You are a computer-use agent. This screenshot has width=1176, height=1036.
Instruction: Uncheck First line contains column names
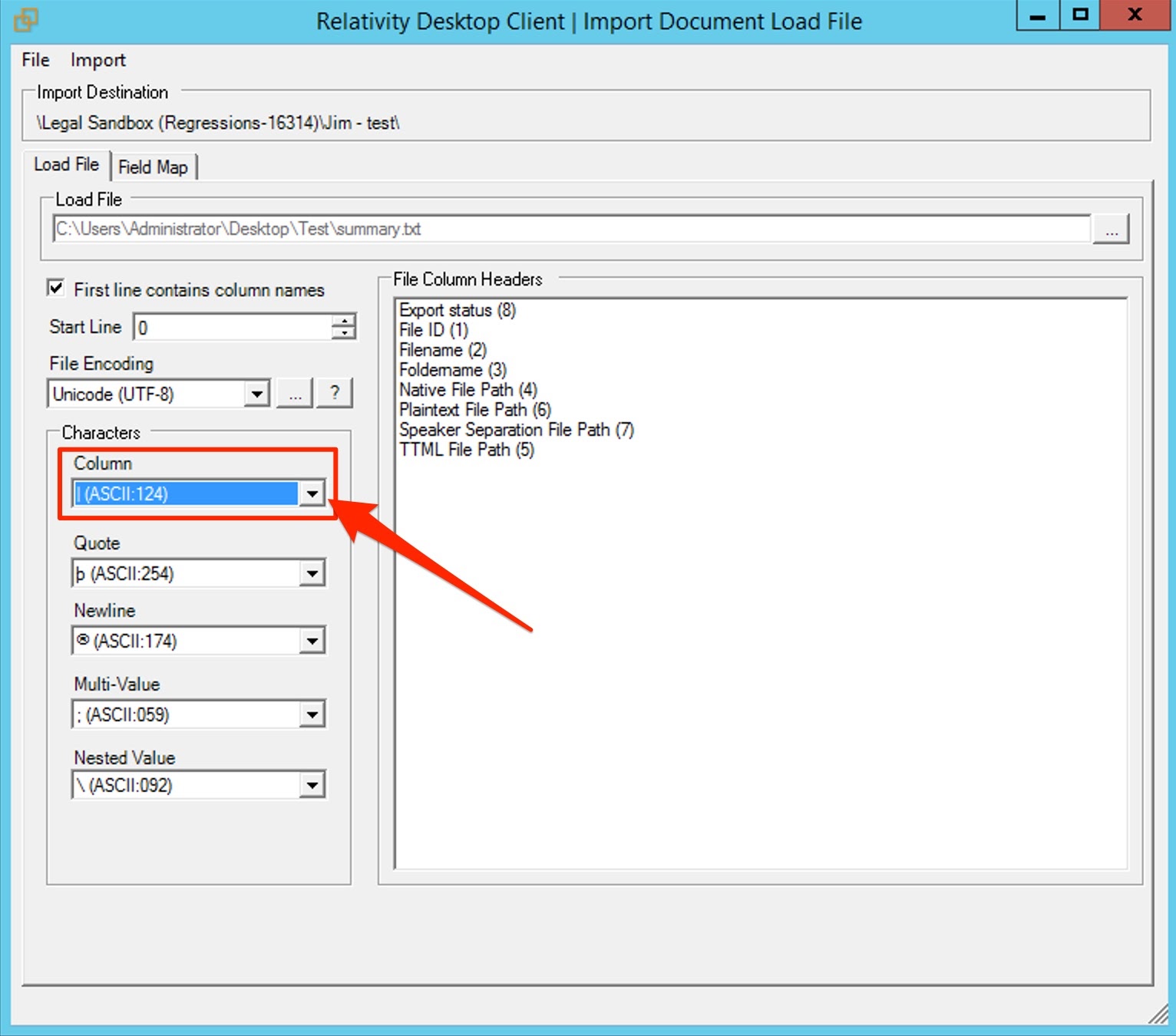(55, 286)
